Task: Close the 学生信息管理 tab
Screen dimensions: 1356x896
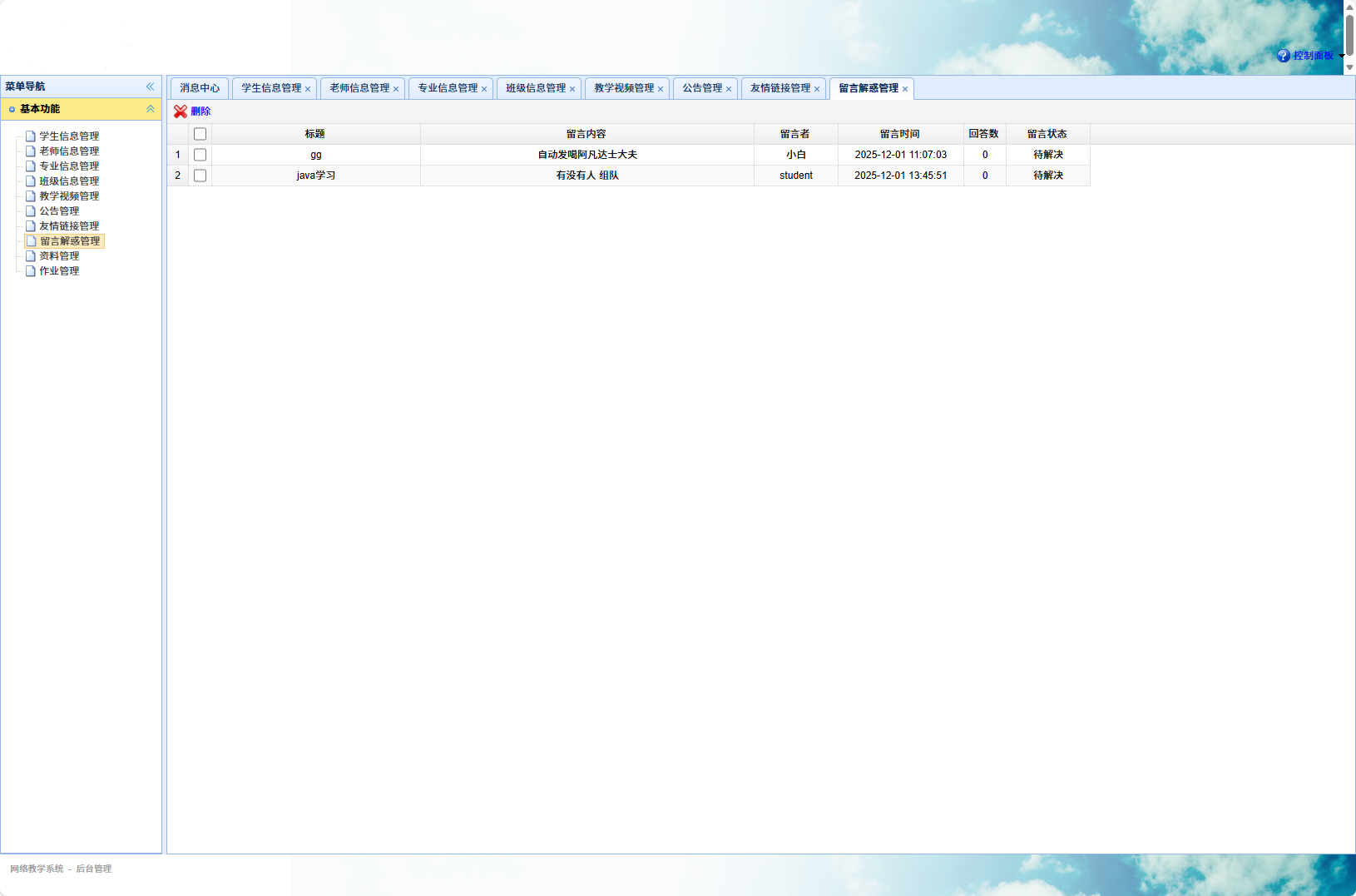Action: (x=308, y=89)
